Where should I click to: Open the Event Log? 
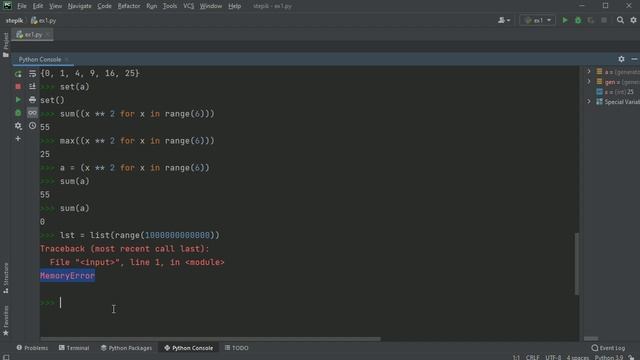coord(608,348)
